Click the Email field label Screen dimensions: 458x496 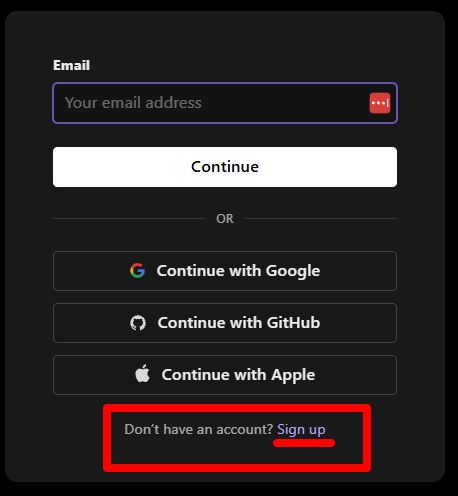point(71,65)
